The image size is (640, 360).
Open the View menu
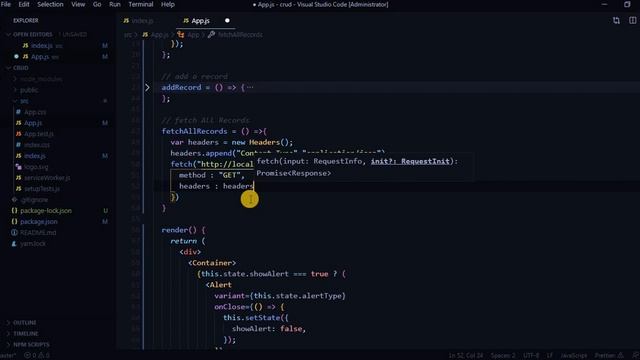[78, 4]
